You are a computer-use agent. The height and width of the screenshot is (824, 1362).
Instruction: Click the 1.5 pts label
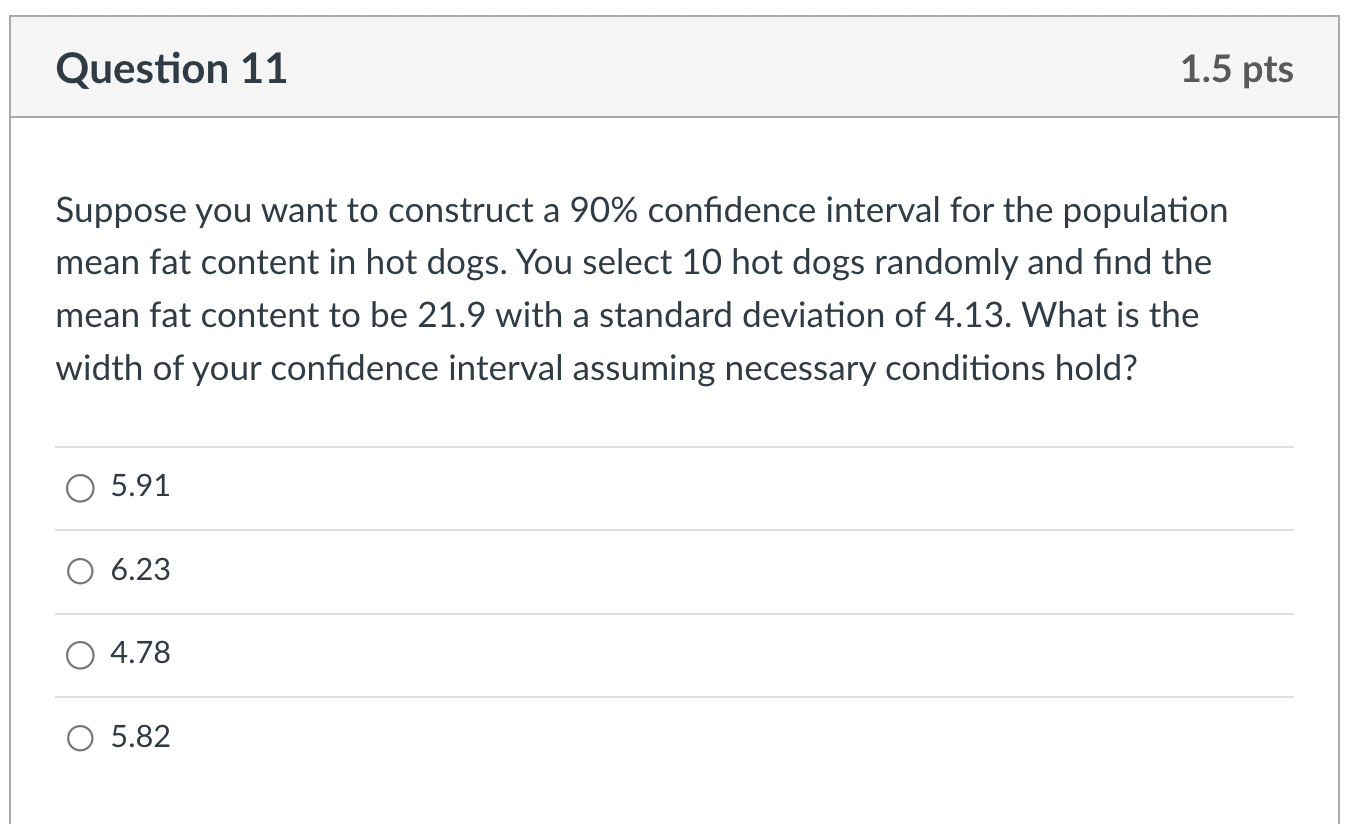1237,68
